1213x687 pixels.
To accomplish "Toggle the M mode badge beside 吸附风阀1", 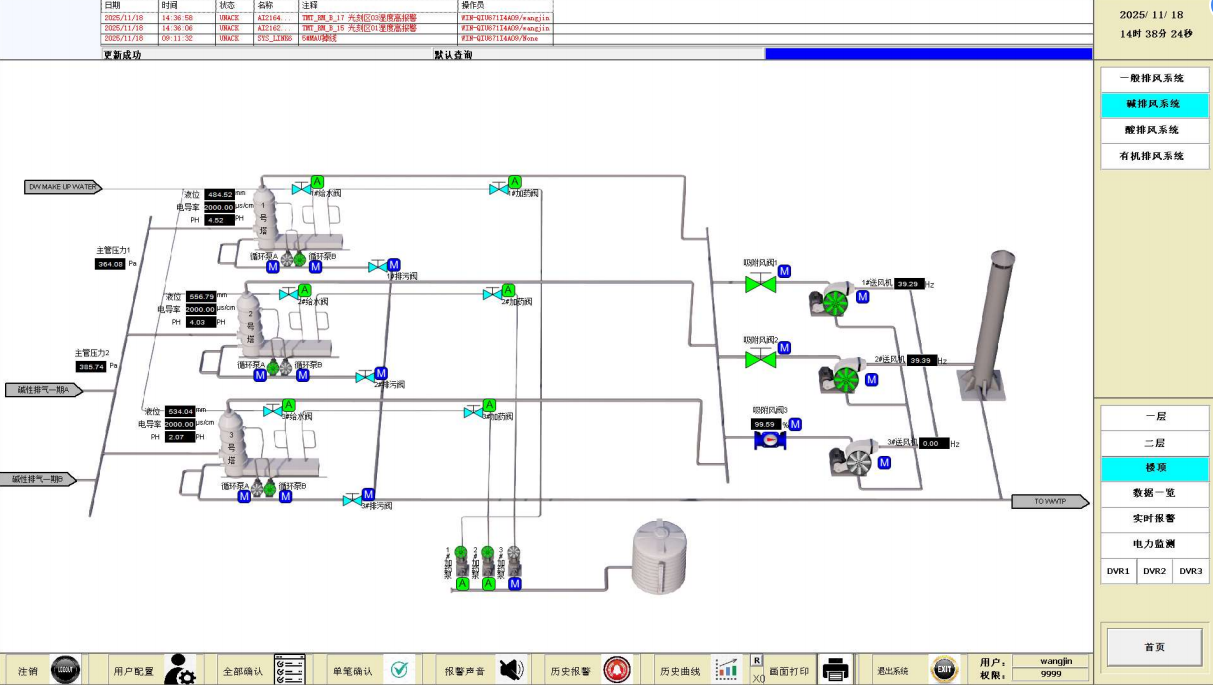I will pos(784,271).
